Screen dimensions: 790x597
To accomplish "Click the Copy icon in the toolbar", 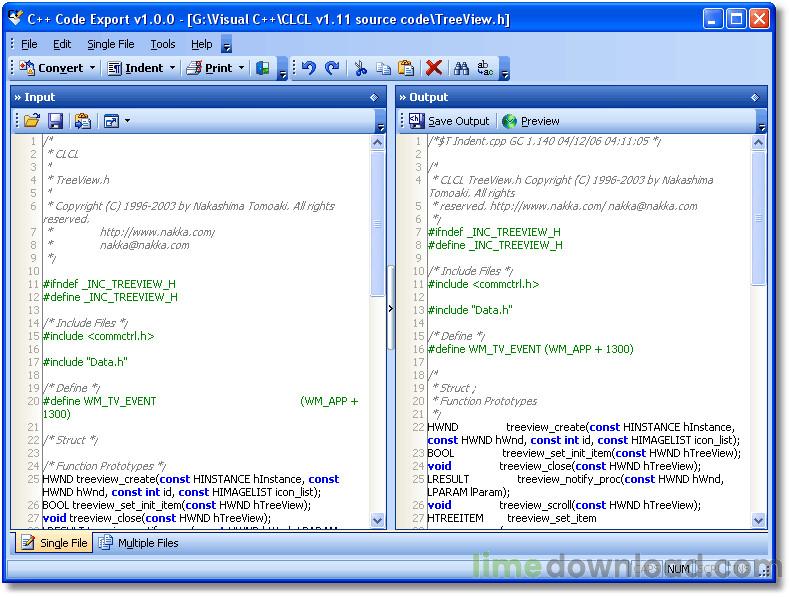I will point(383,68).
